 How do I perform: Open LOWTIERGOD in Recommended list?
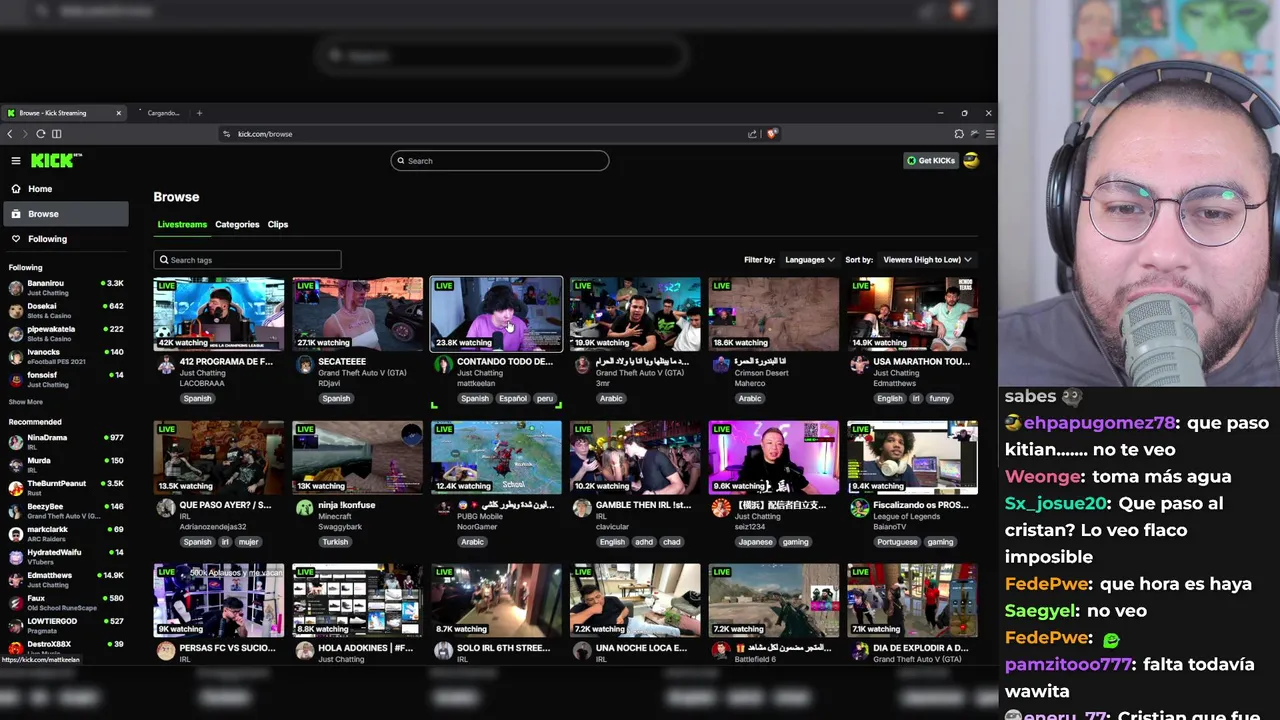point(66,626)
